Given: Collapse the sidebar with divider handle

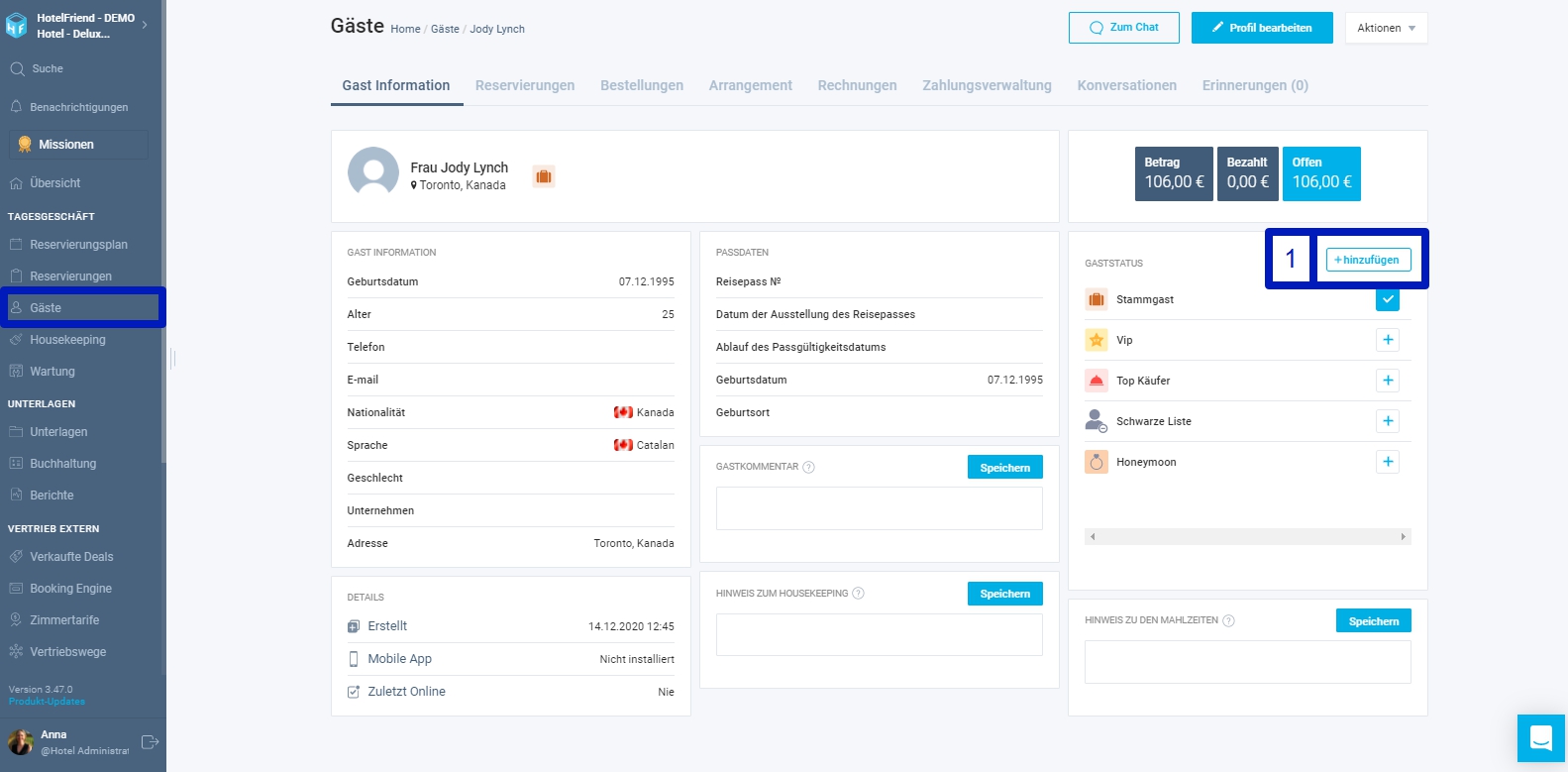Looking at the screenshot, I should (172, 358).
